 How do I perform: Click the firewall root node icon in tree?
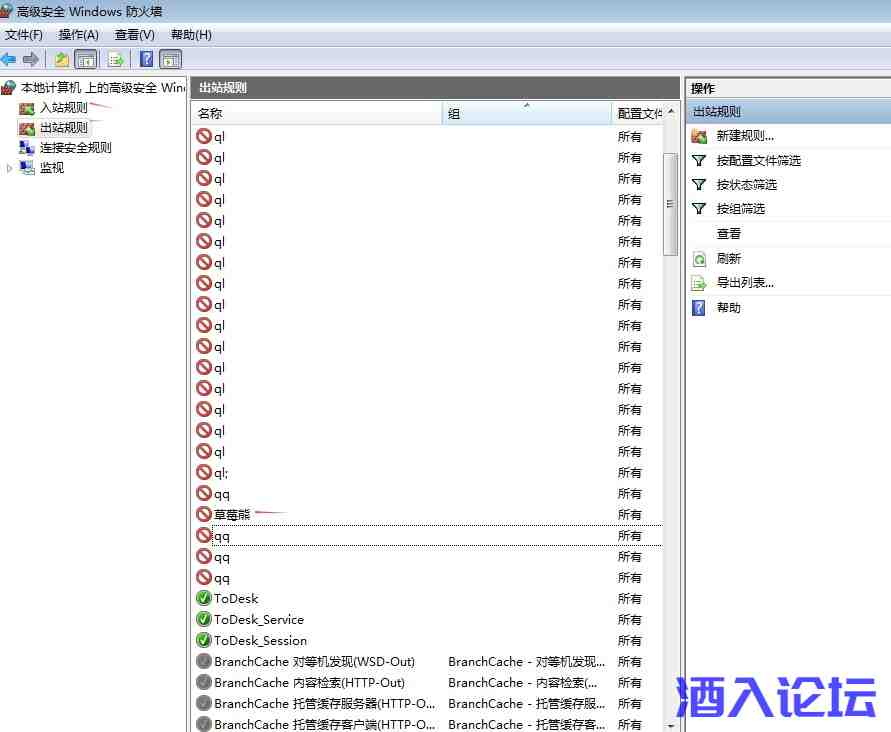coord(8,88)
